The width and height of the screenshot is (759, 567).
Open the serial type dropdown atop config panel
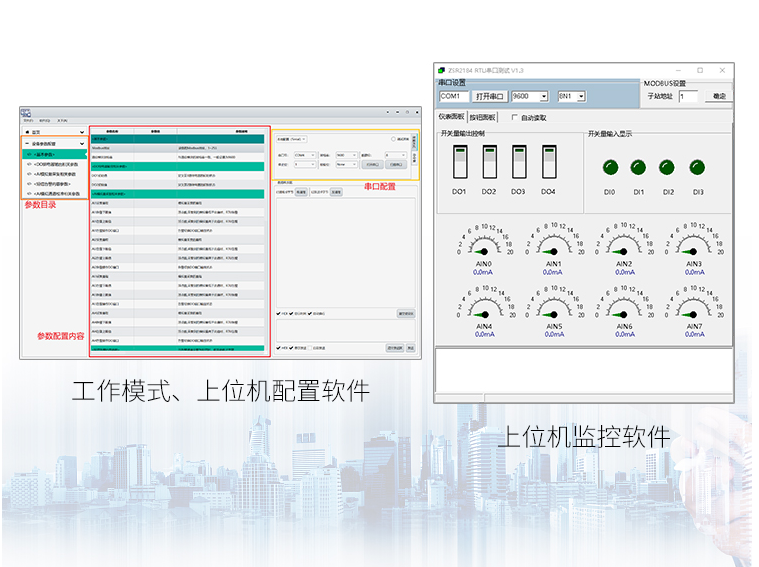pos(291,139)
